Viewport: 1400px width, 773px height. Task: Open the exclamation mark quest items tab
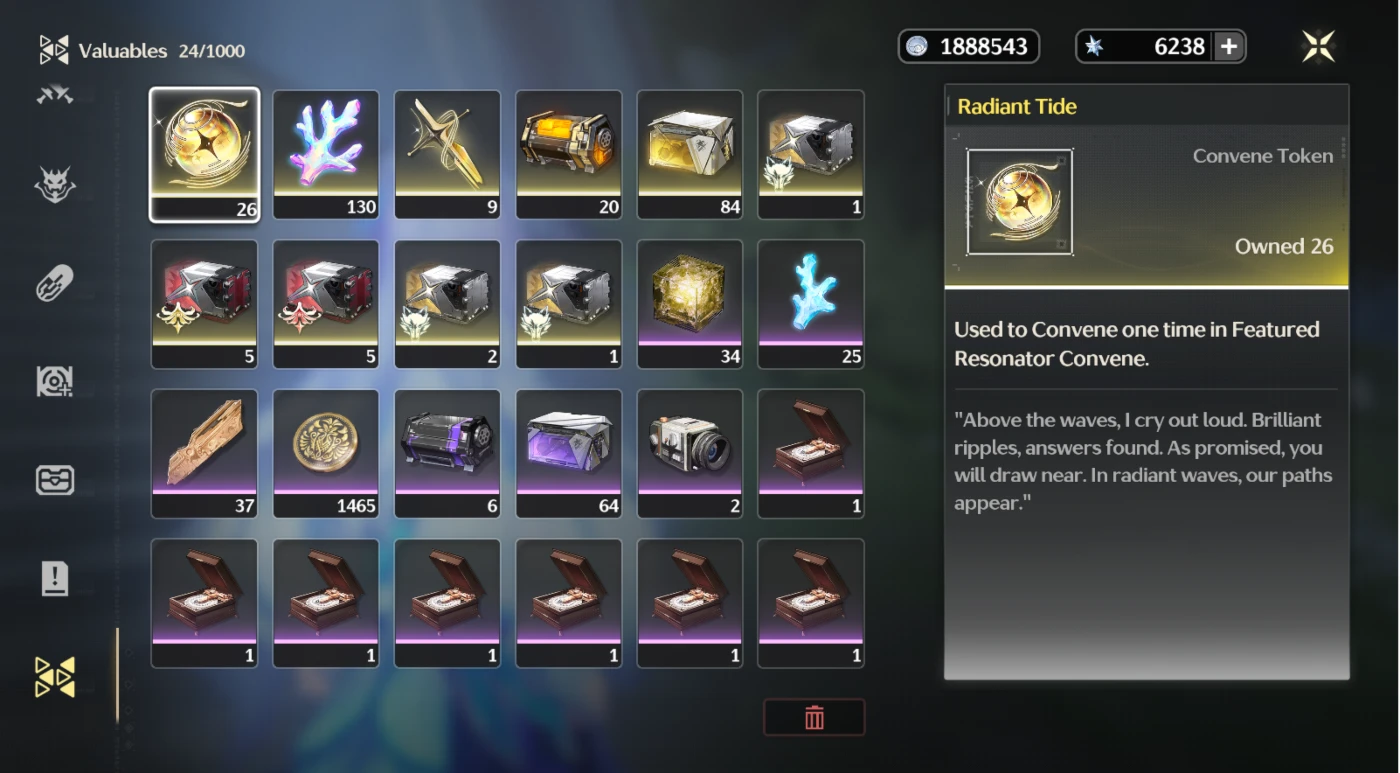(x=55, y=578)
